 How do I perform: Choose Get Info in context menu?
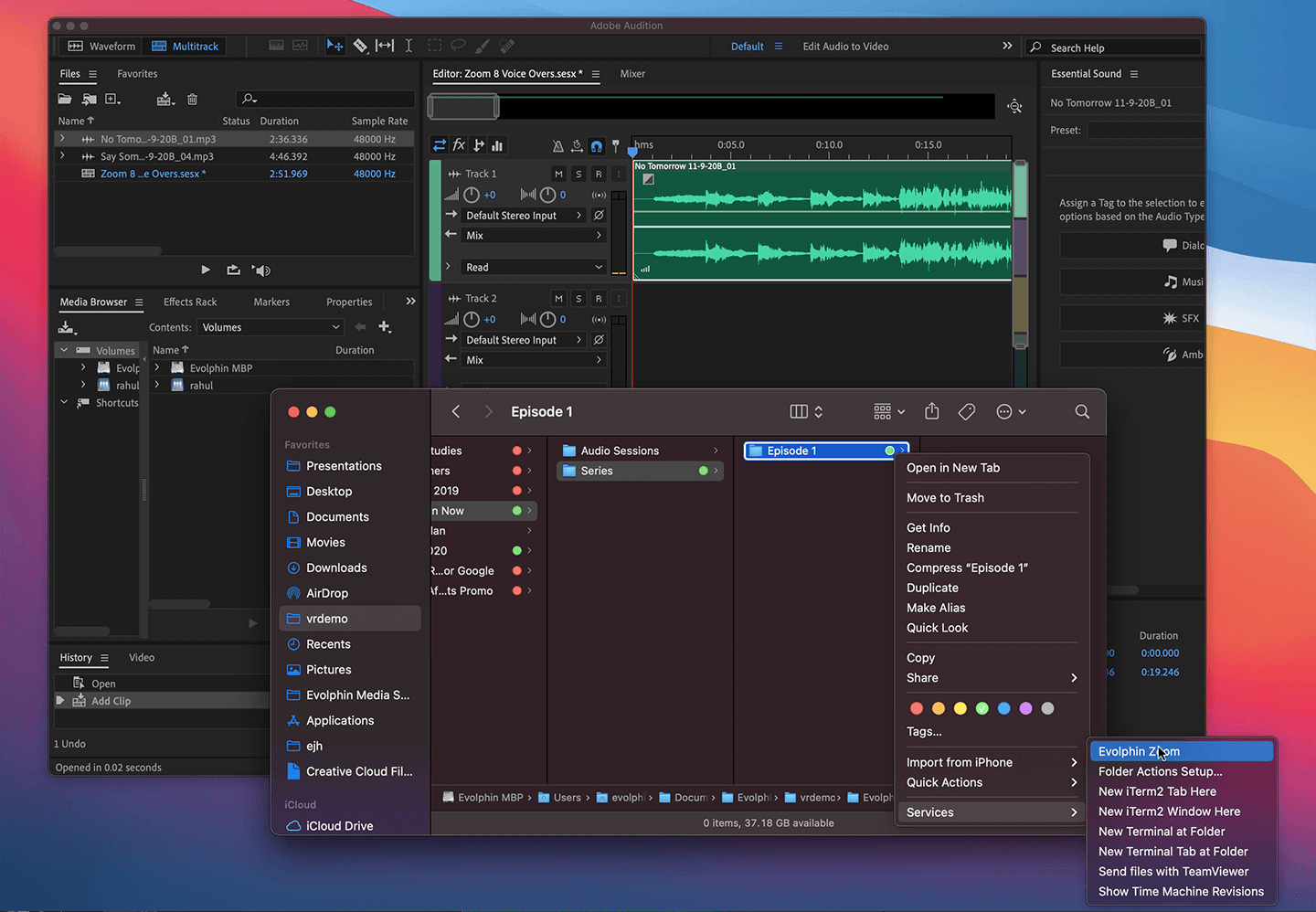[929, 528]
